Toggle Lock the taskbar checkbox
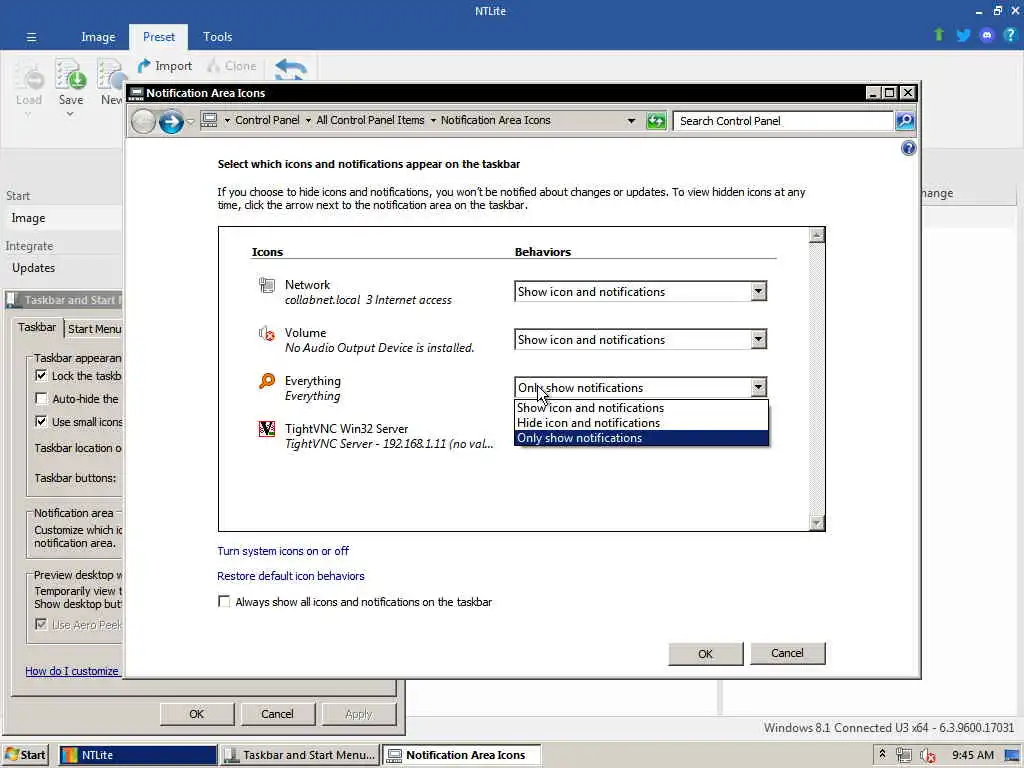Image resolution: width=1024 pixels, height=768 pixels. 41,376
